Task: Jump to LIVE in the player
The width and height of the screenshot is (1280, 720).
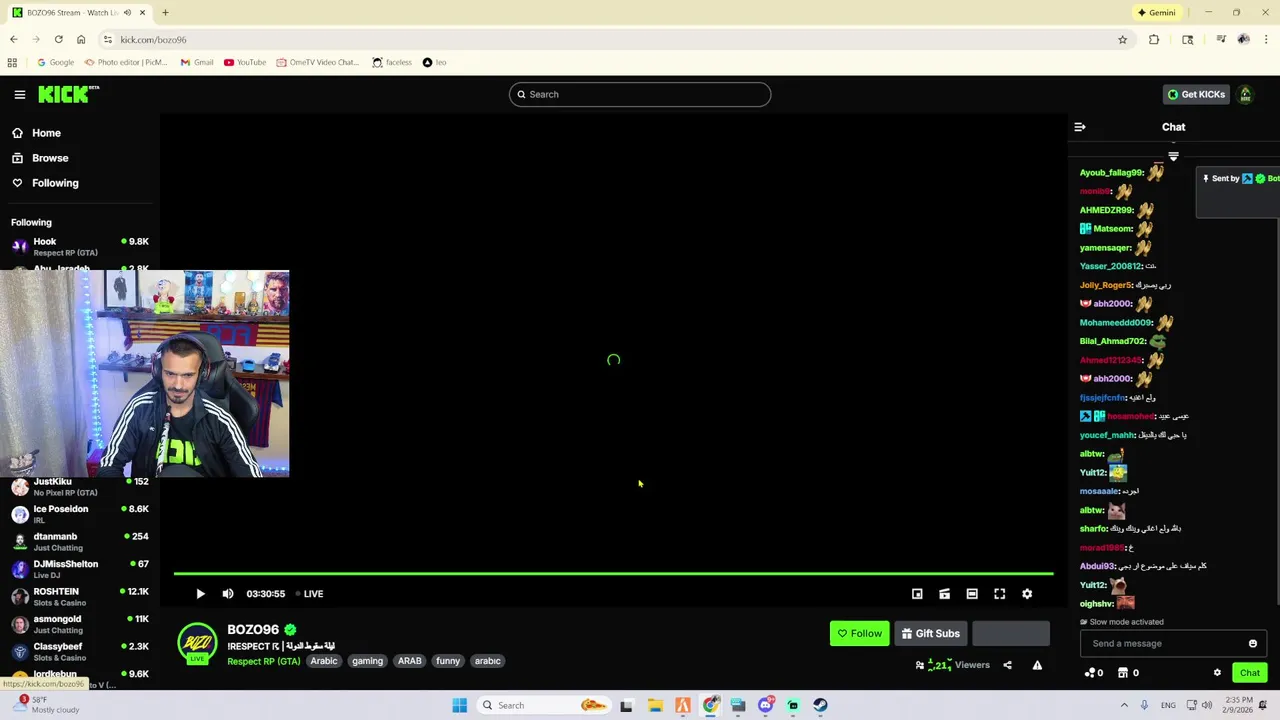Action: click(x=310, y=594)
